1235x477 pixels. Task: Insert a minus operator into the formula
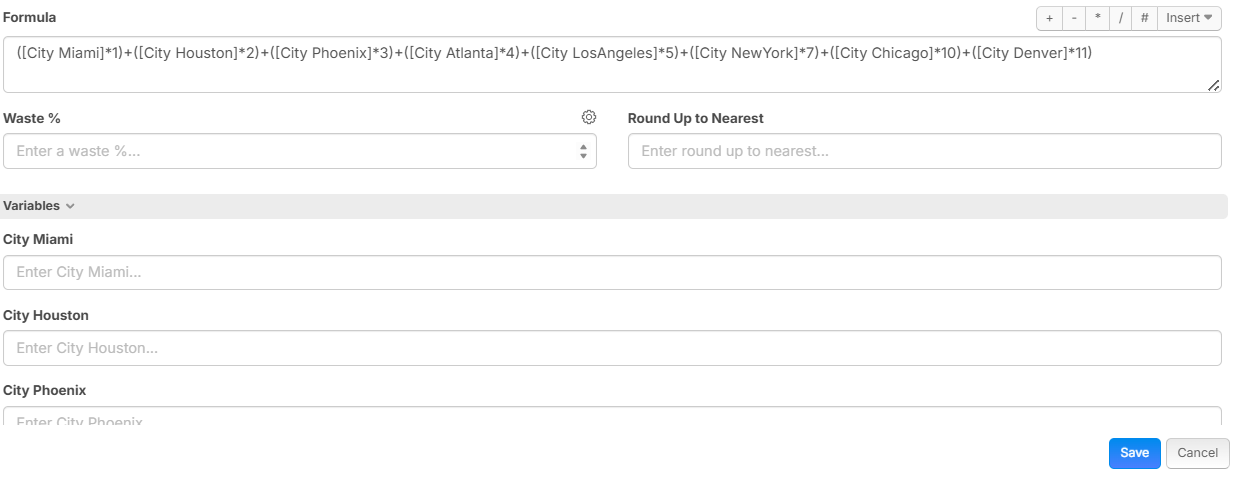tap(1073, 18)
